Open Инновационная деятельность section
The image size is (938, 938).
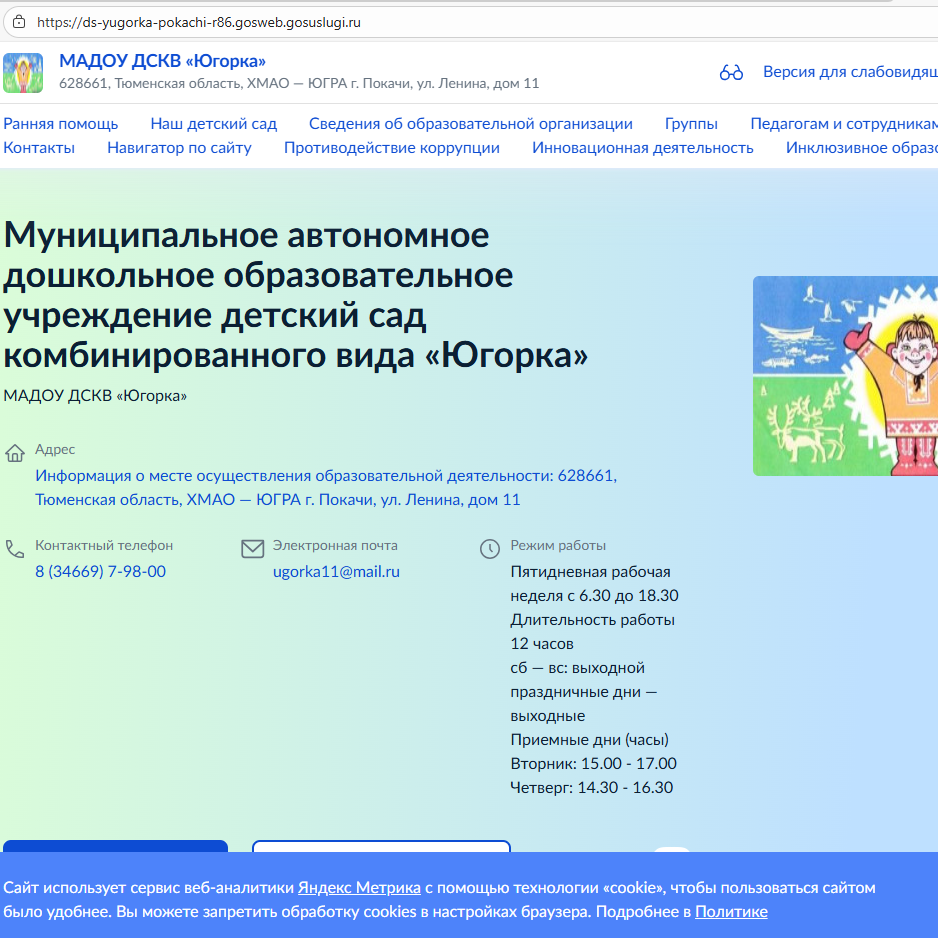642,148
